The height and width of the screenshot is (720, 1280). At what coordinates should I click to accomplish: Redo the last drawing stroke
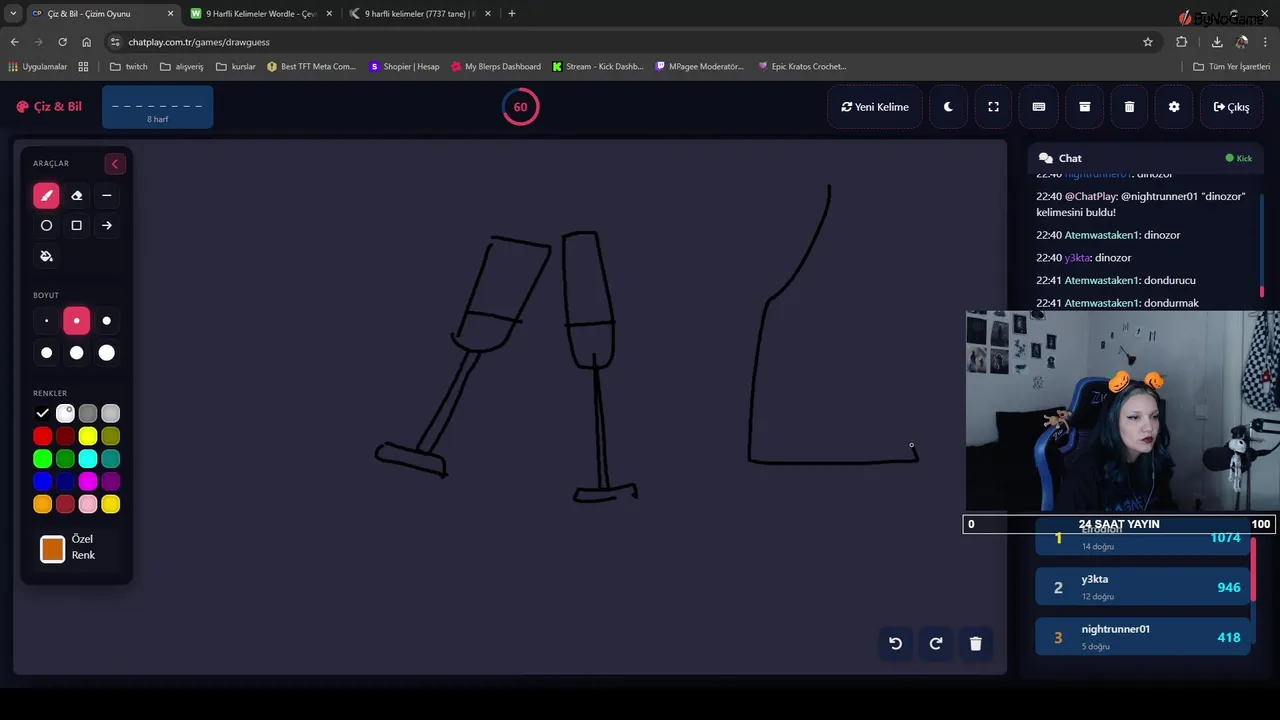(x=936, y=644)
